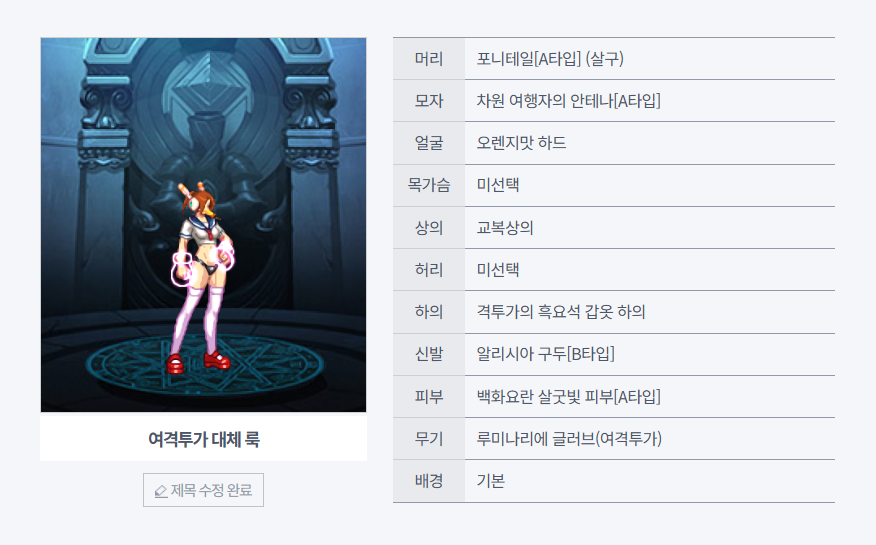The width and height of the screenshot is (876, 545).
Task: Click the 제목 수정 완료 button
Action: click(x=203, y=490)
